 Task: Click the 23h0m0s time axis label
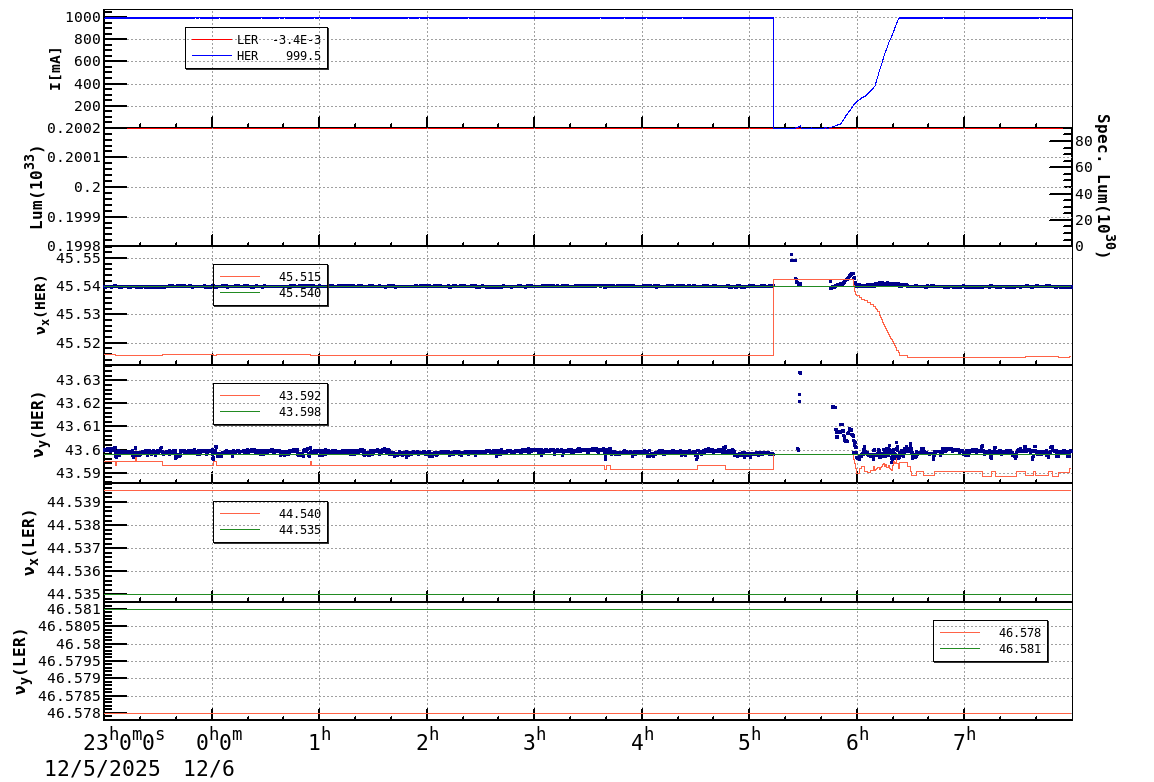pos(124,741)
